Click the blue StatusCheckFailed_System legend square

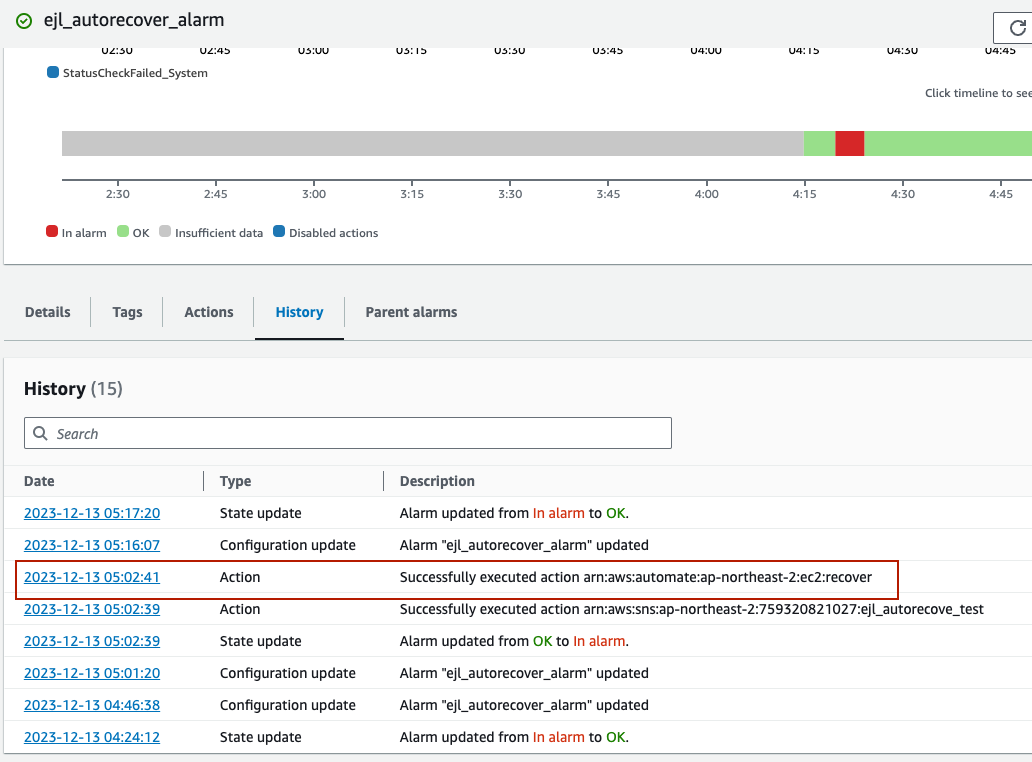(x=53, y=73)
